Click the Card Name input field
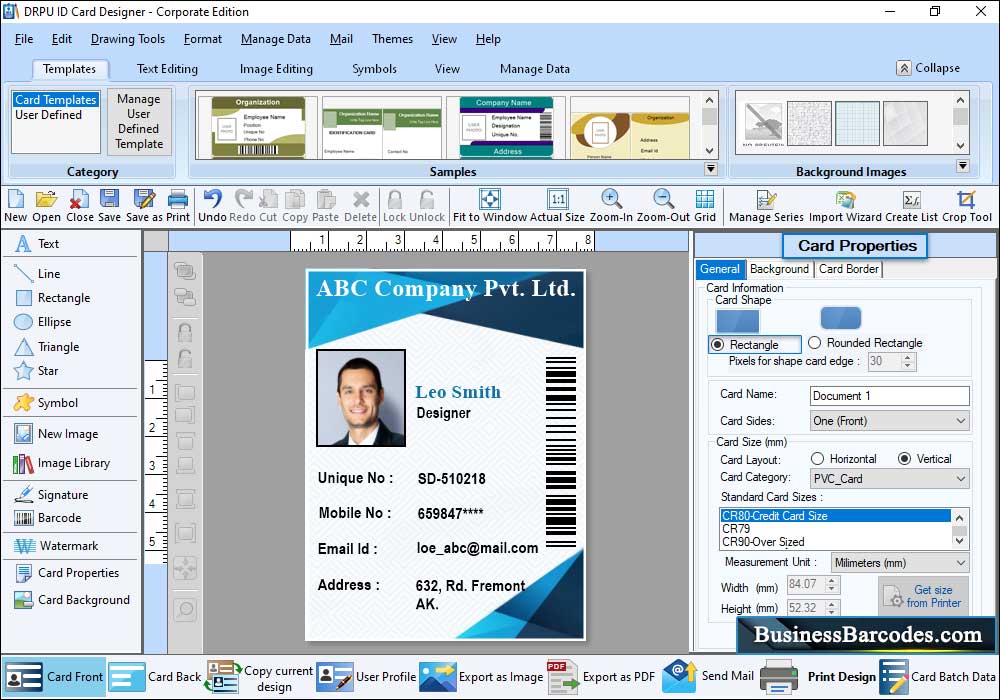The image size is (1000, 700). (x=890, y=396)
